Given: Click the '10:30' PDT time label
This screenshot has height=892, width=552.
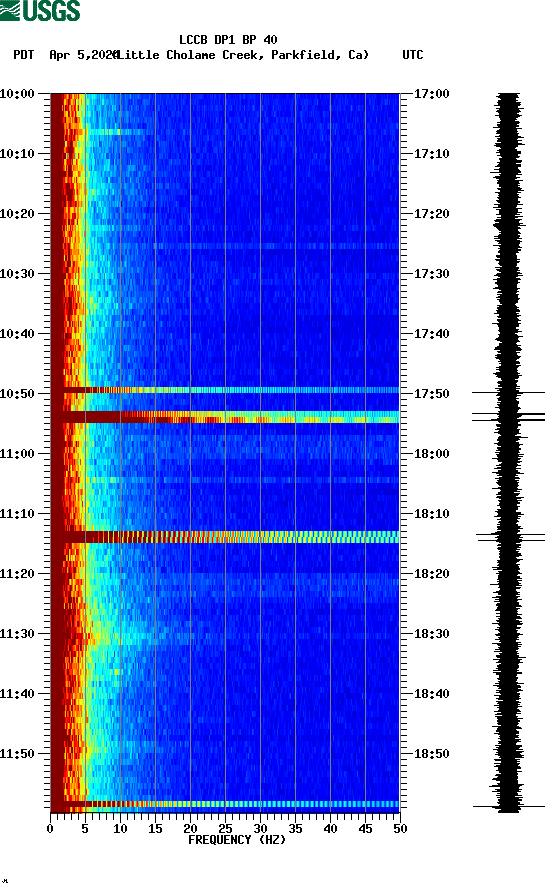Looking at the screenshot, I should point(17,274).
